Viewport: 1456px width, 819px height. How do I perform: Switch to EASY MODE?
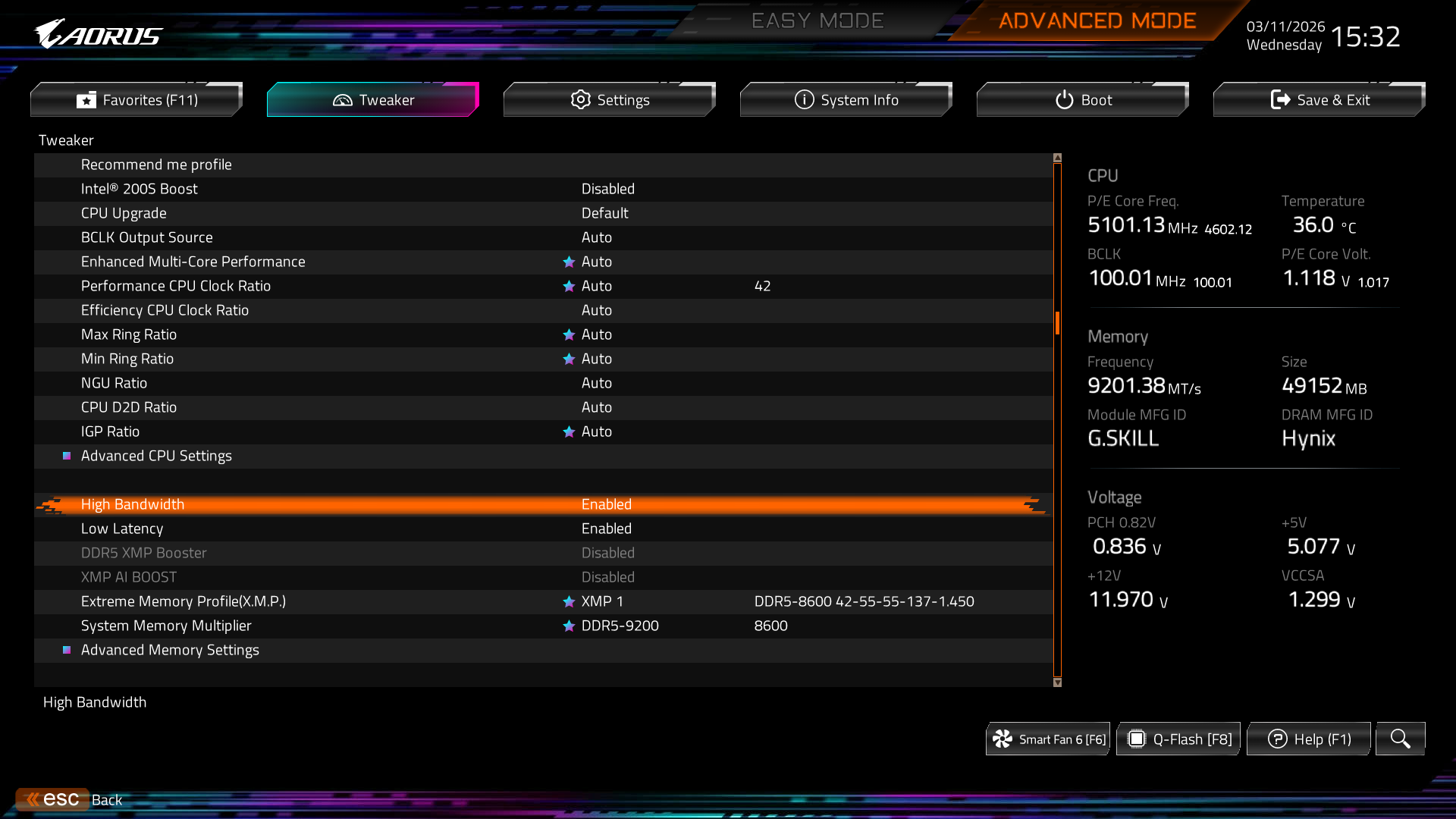817,20
